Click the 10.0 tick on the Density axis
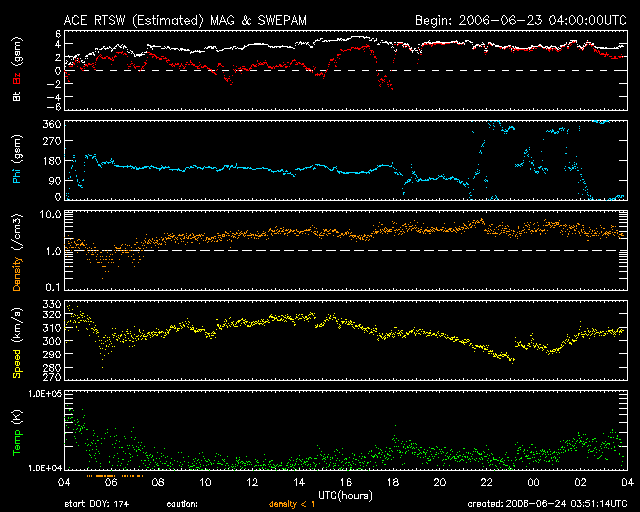 [49, 214]
